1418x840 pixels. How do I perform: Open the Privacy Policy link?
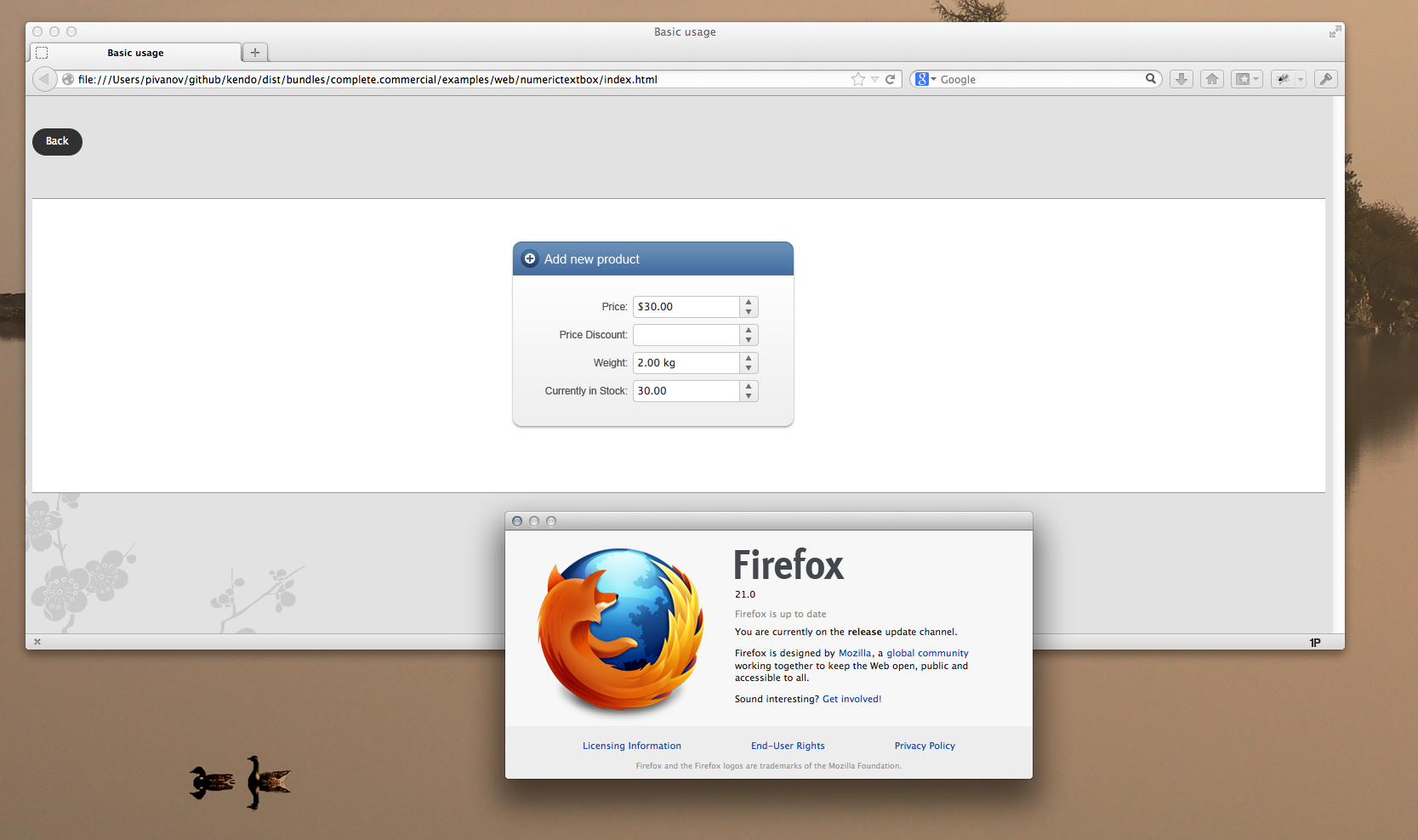925,746
